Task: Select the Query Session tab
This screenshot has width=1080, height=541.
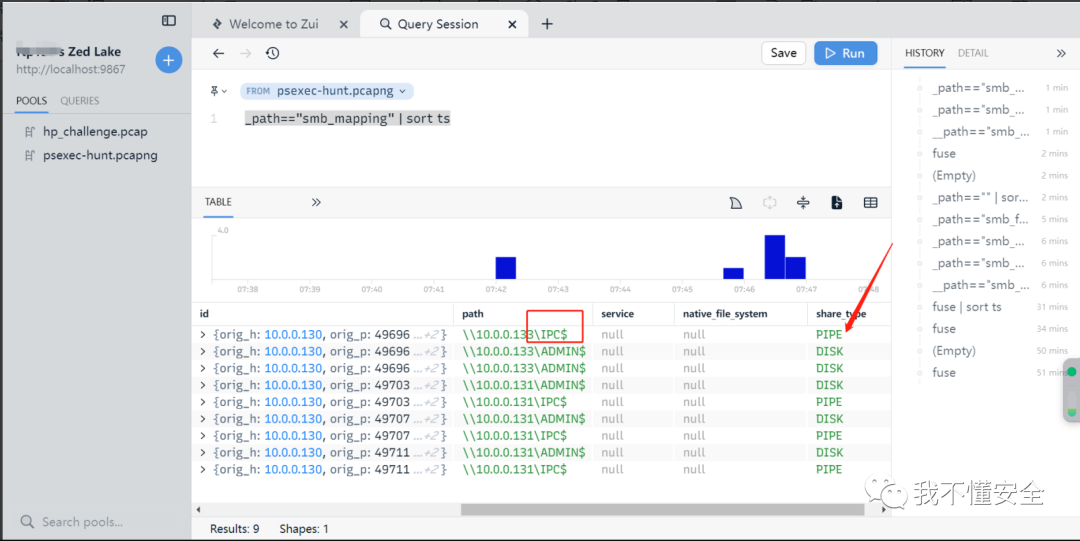Action: click(438, 24)
